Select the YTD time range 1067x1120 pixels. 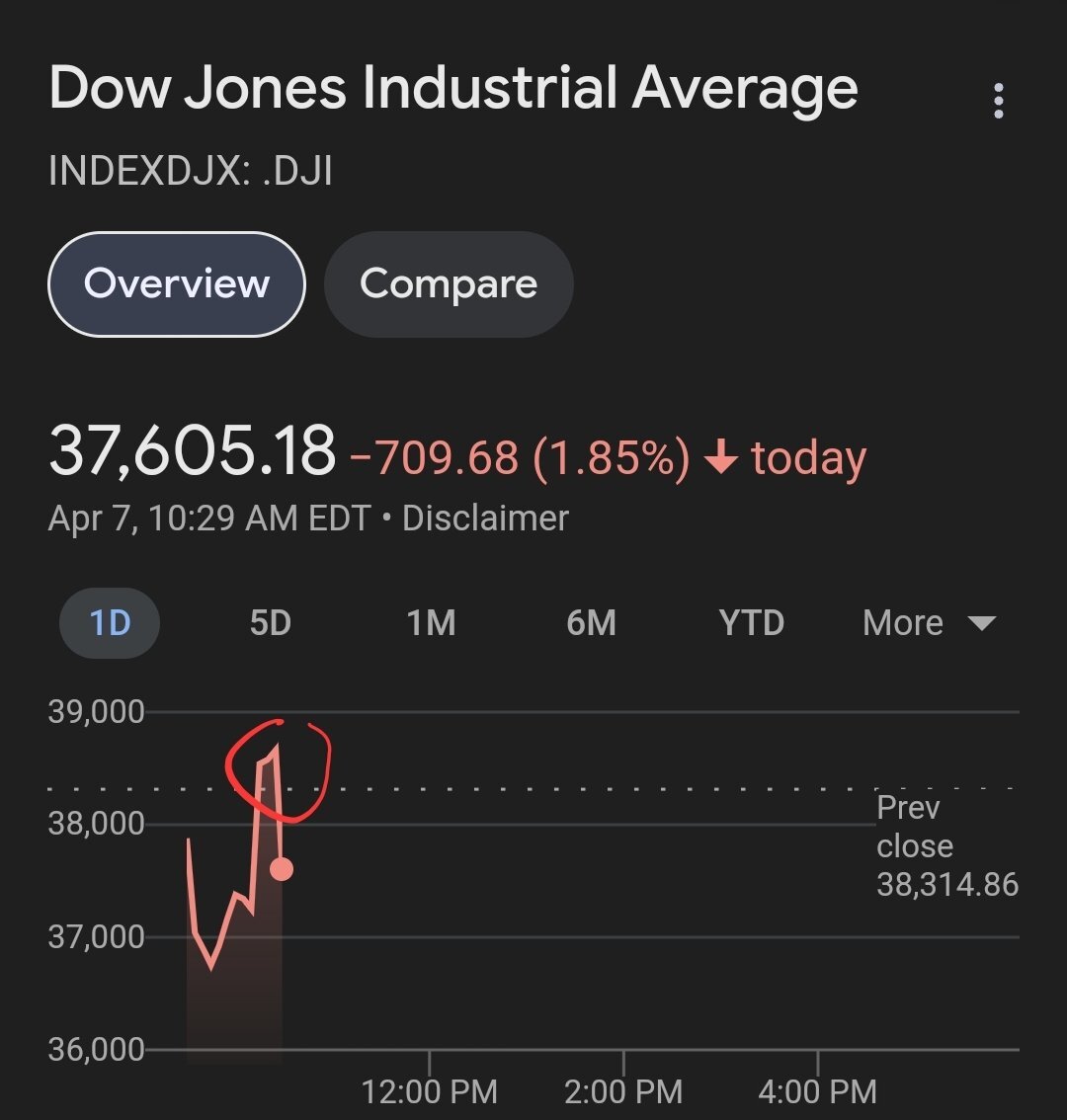pos(751,623)
